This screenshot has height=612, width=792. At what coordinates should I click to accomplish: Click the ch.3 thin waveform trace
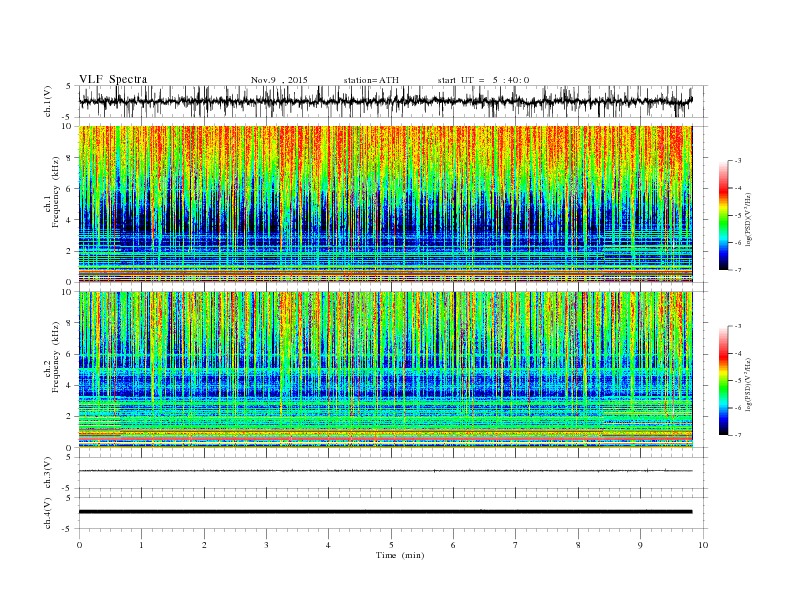[385, 471]
